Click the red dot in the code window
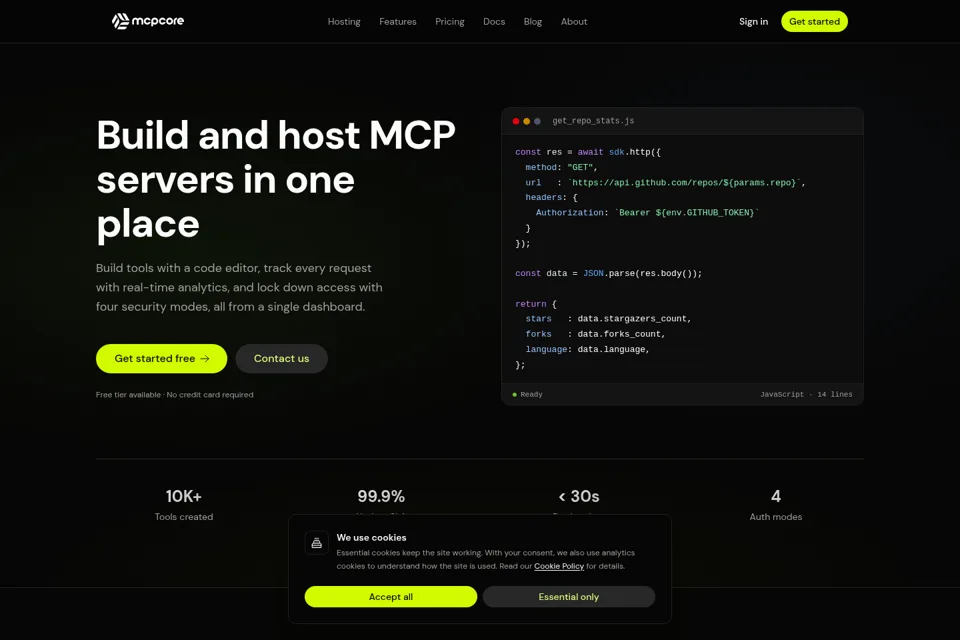The width and height of the screenshot is (960, 640). click(x=516, y=121)
